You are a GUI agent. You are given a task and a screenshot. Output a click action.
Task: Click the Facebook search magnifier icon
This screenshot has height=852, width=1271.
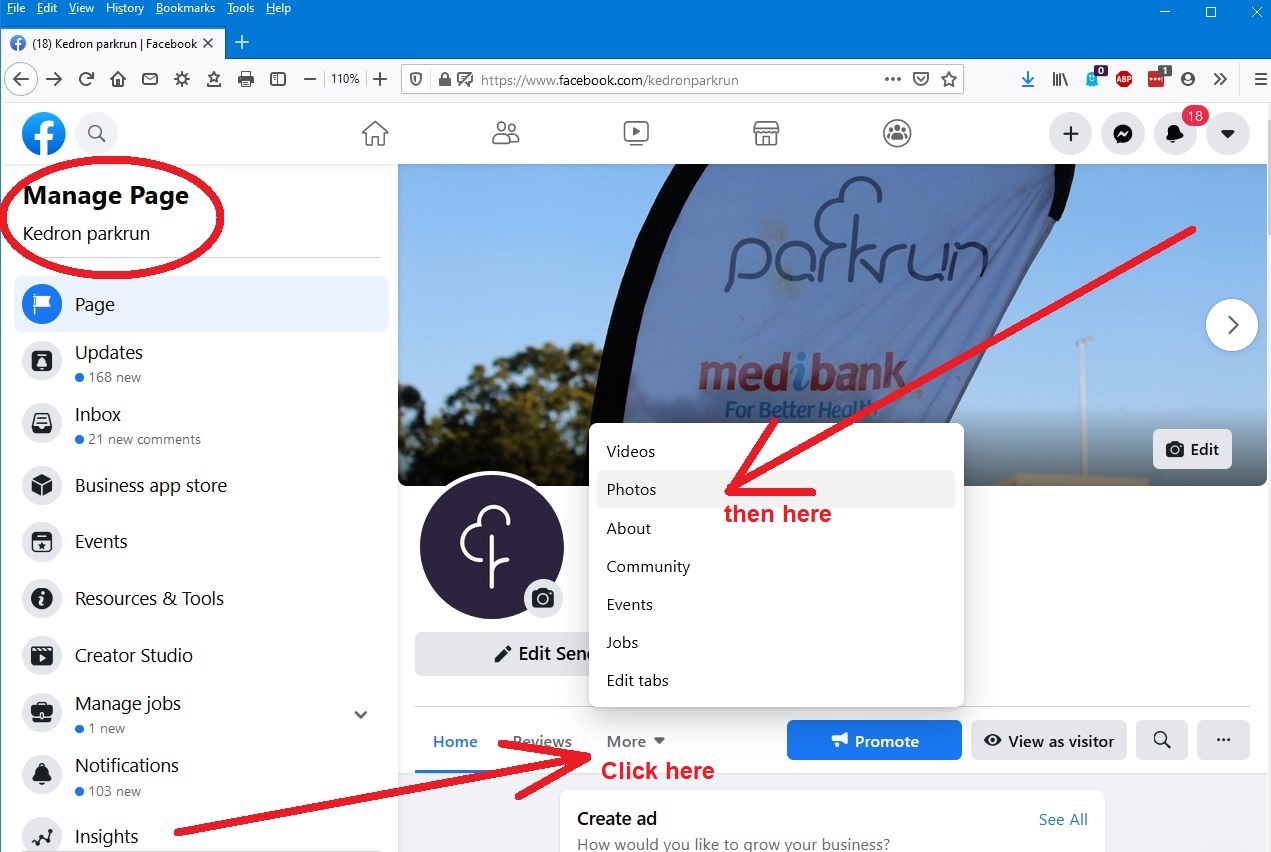click(96, 133)
